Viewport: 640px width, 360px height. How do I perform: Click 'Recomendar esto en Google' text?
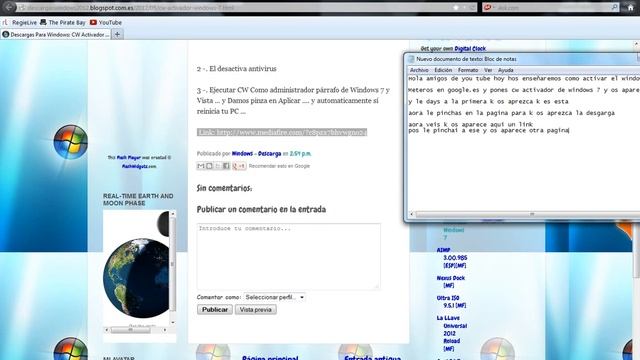tap(279, 166)
